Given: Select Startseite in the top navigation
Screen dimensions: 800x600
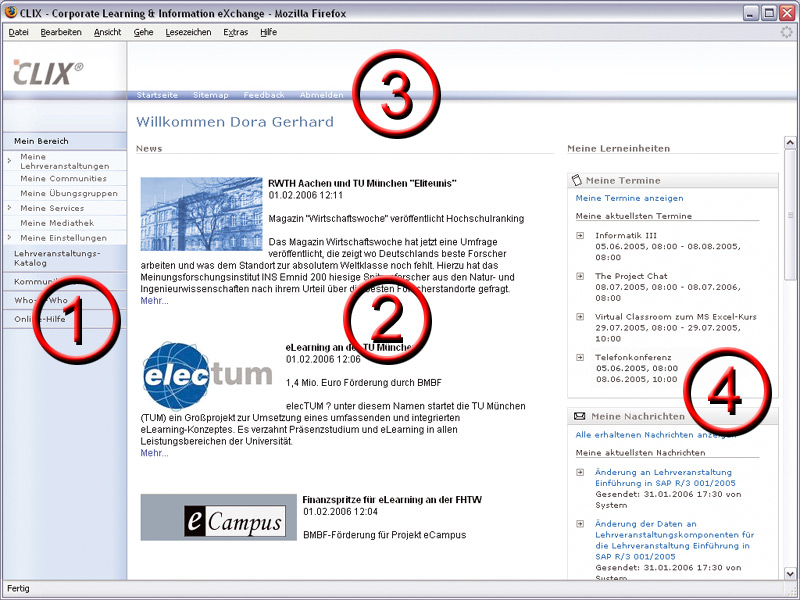Looking at the screenshot, I should (x=156, y=95).
